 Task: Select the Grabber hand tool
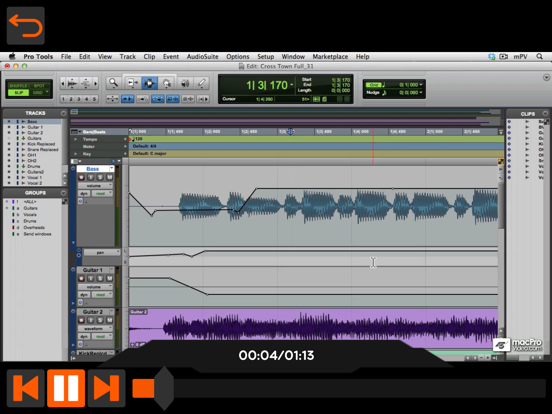coord(167,83)
